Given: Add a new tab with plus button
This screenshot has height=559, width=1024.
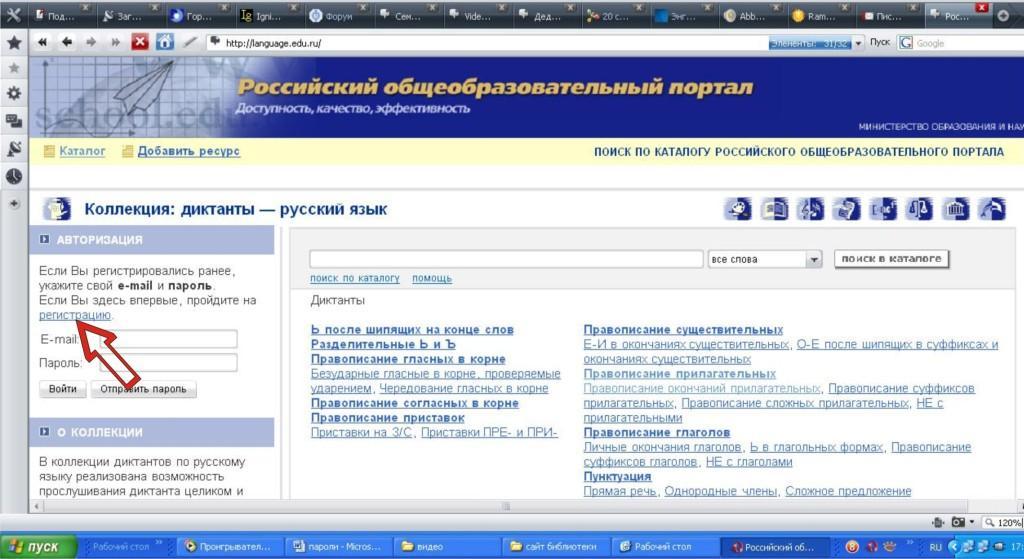Looking at the screenshot, I should [x=1004, y=16].
